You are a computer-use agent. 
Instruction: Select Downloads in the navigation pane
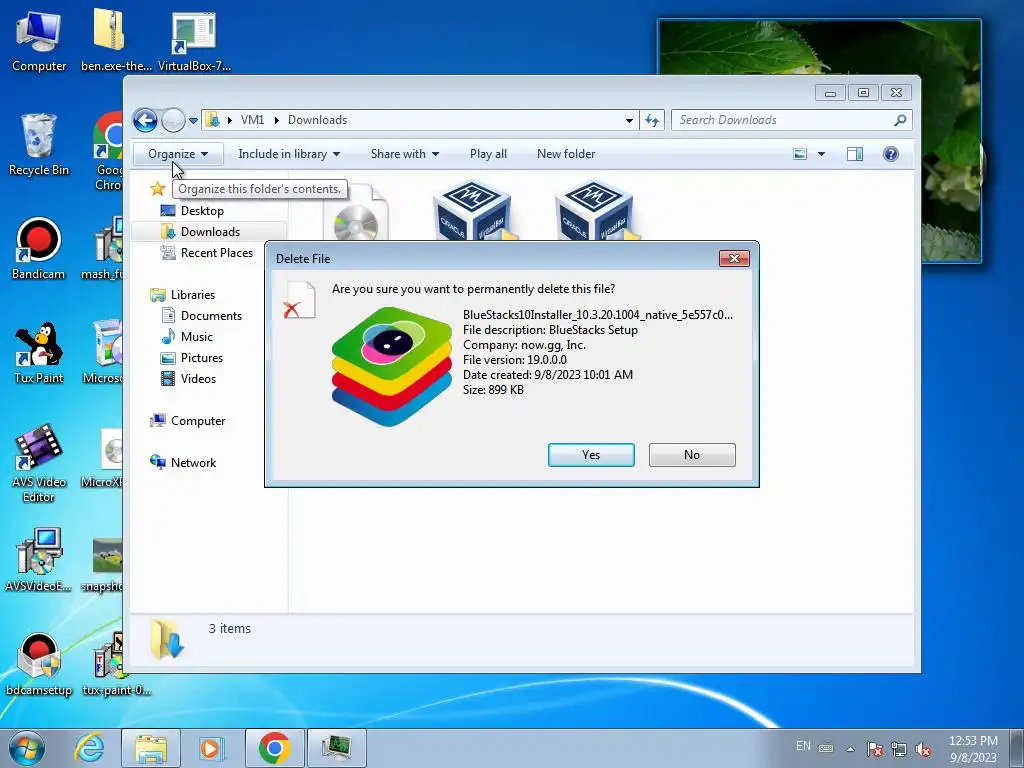[x=210, y=232]
